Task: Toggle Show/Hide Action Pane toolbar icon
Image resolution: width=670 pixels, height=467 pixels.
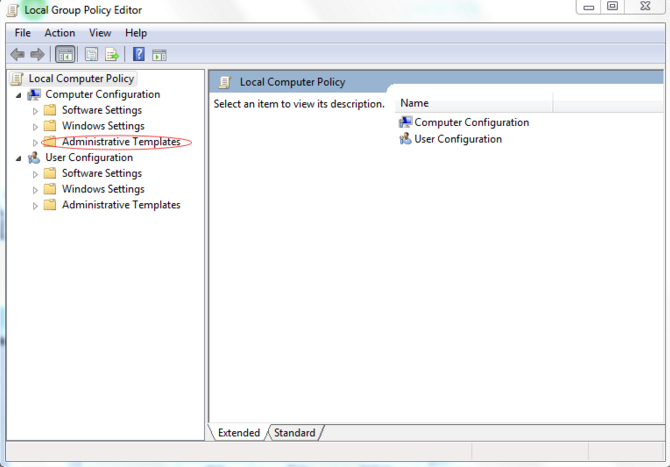Action: click(159, 55)
